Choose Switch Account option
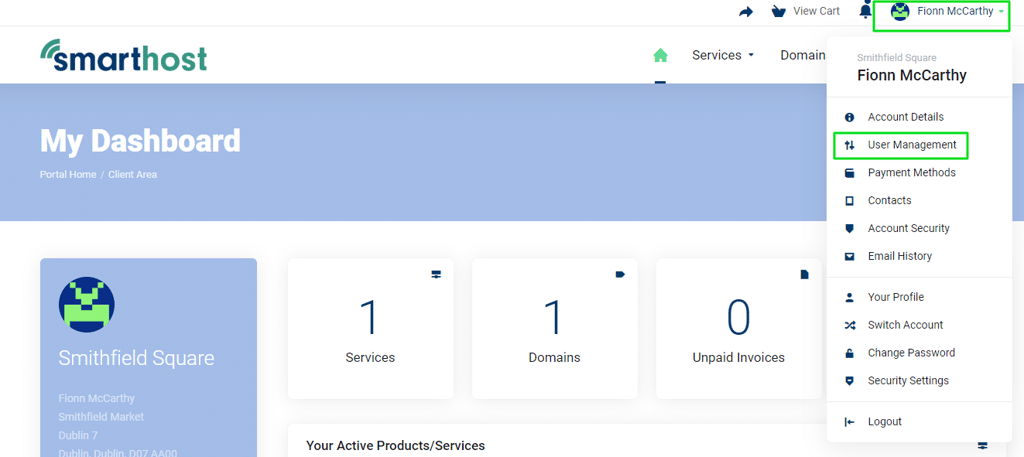The width and height of the screenshot is (1024, 457). point(905,325)
